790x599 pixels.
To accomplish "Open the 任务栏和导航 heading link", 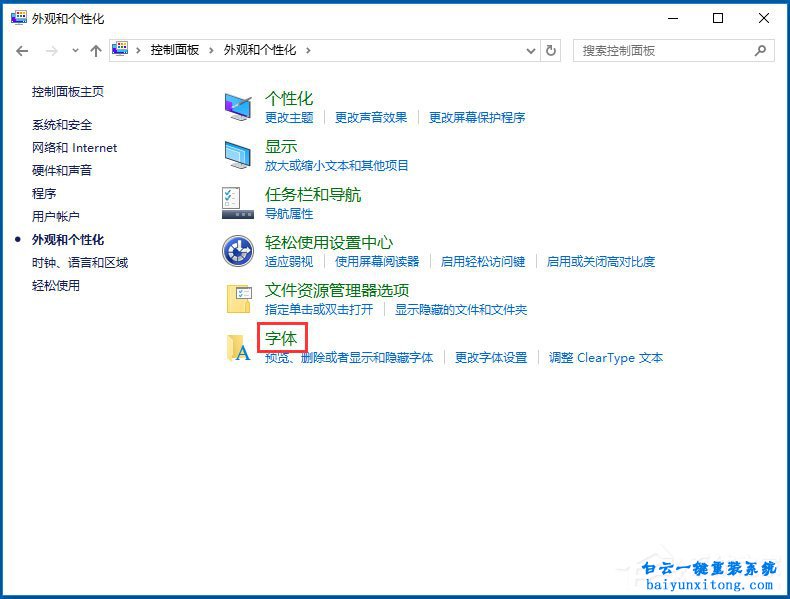I will [313, 194].
